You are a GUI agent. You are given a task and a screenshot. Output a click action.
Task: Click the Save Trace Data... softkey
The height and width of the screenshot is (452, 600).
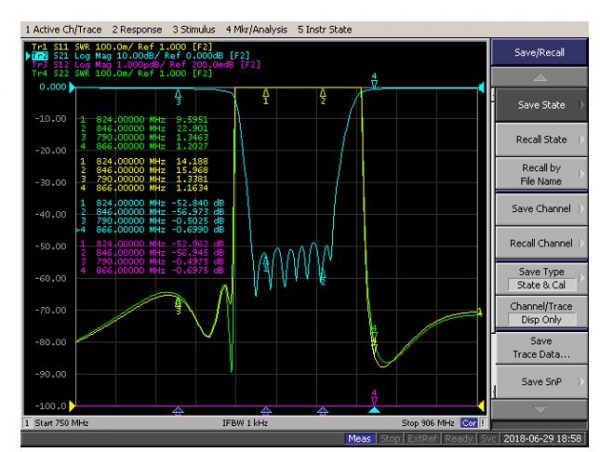541,348
